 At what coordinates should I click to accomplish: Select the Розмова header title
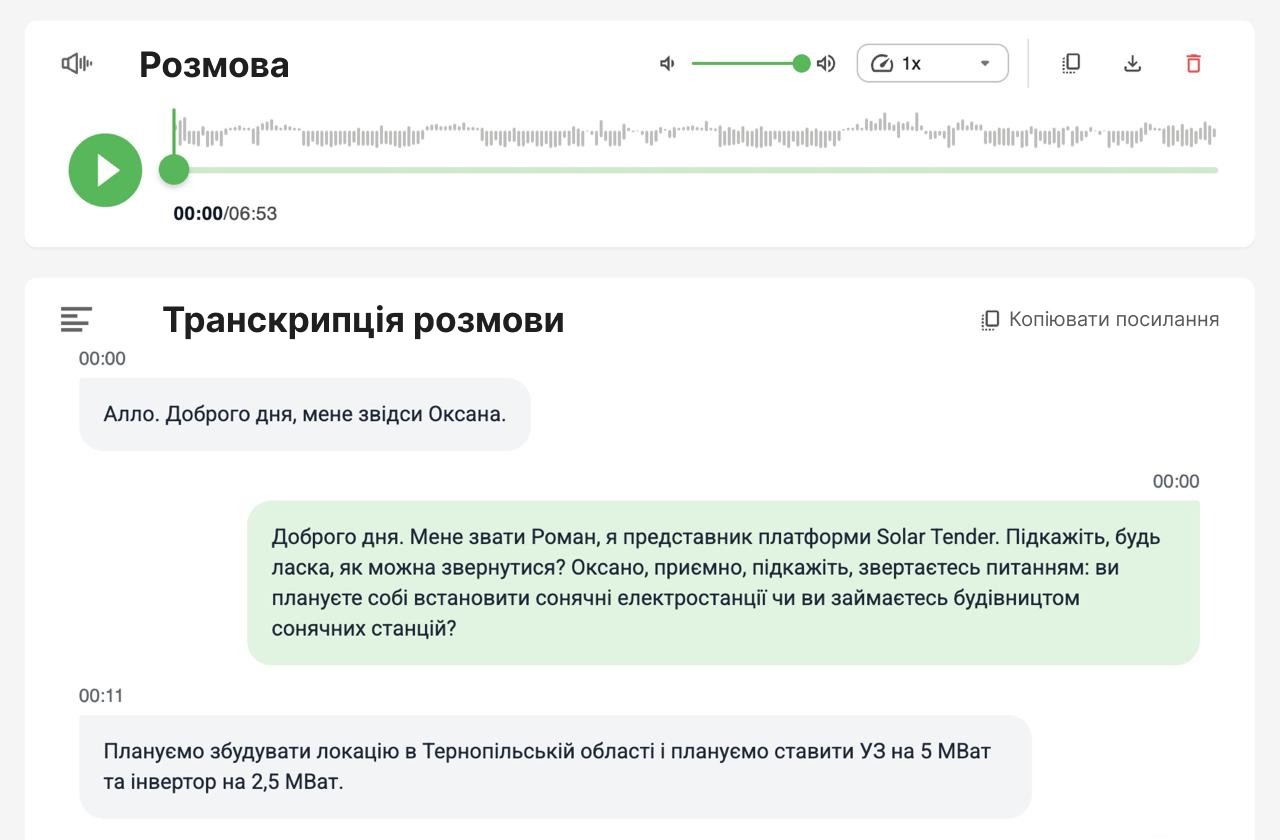tap(214, 64)
